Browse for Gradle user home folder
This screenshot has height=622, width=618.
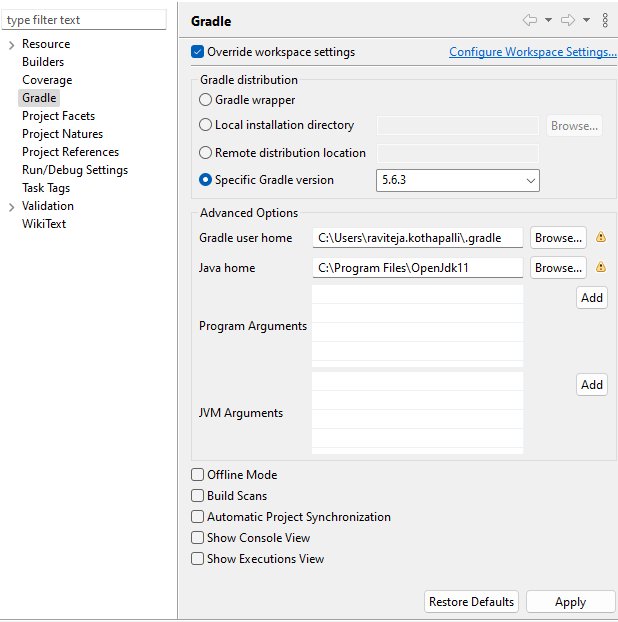pos(558,238)
